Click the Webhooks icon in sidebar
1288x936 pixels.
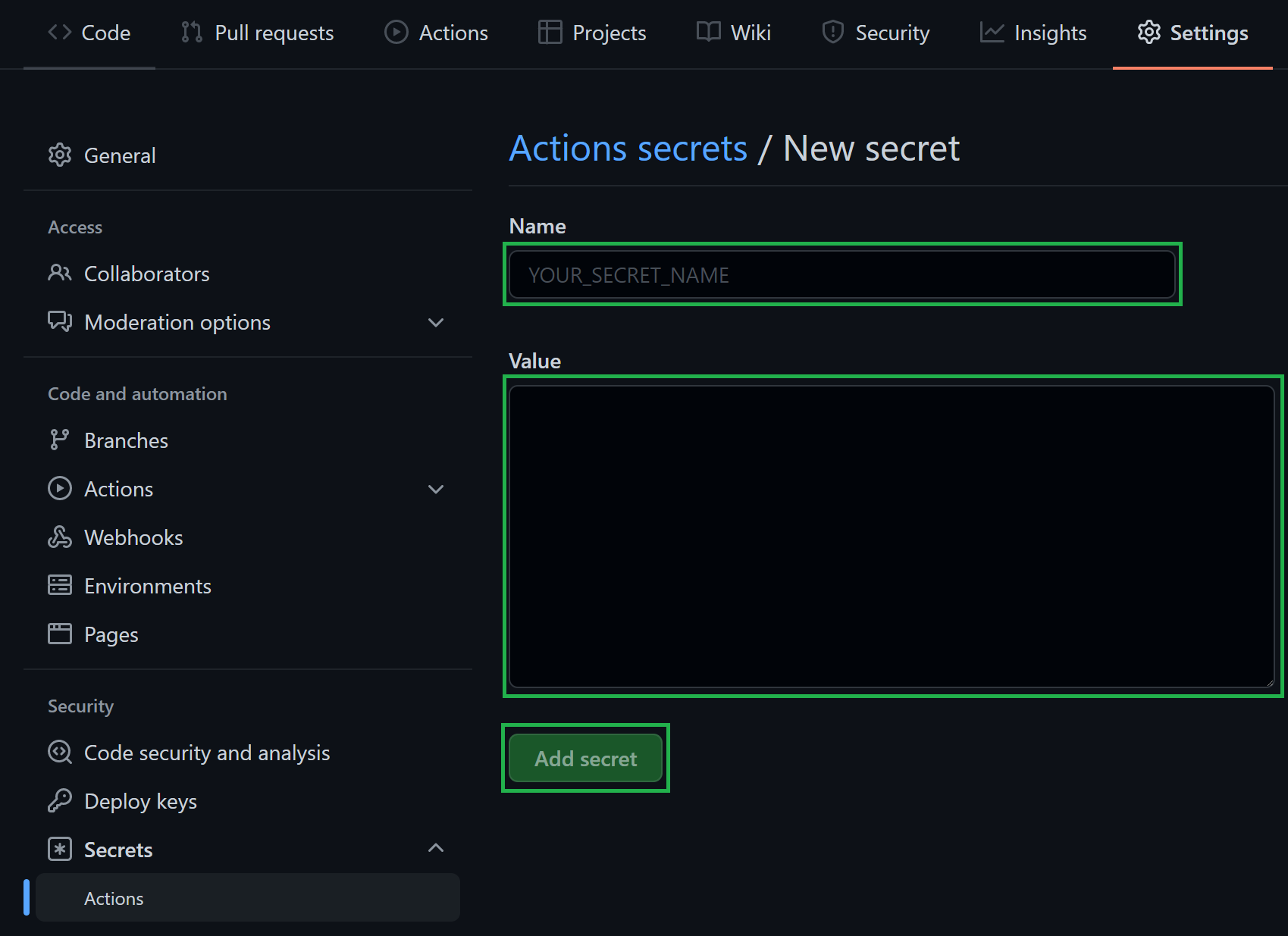(x=60, y=537)
